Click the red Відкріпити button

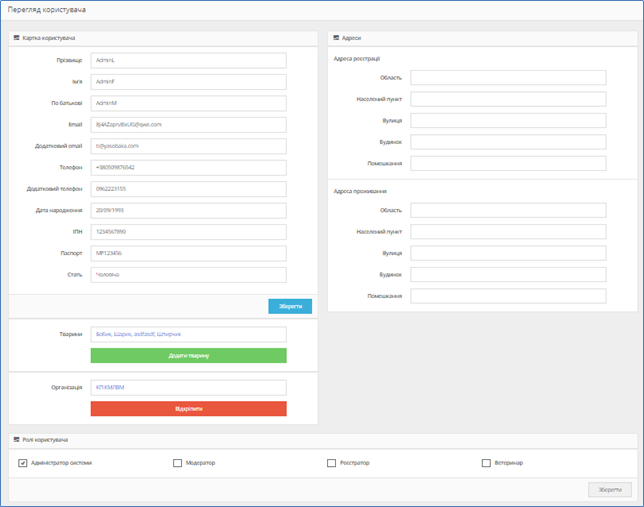click(x=188, y=409)
